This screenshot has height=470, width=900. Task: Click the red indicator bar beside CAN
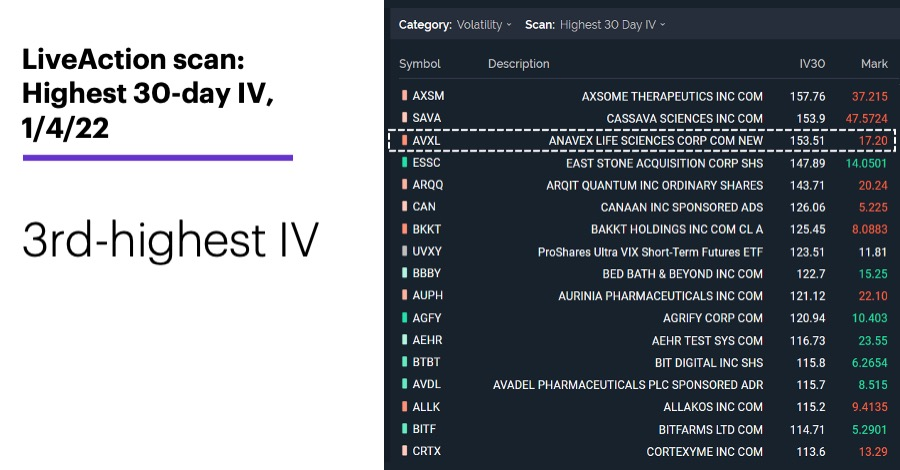(405, 207)
